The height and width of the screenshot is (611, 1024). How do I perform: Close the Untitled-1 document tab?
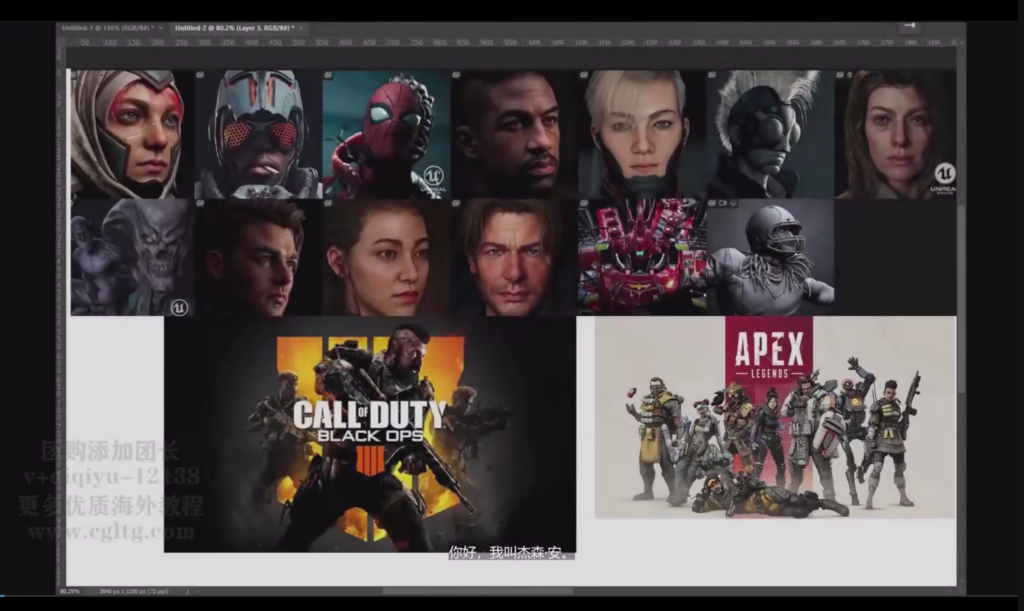[161, 28]
